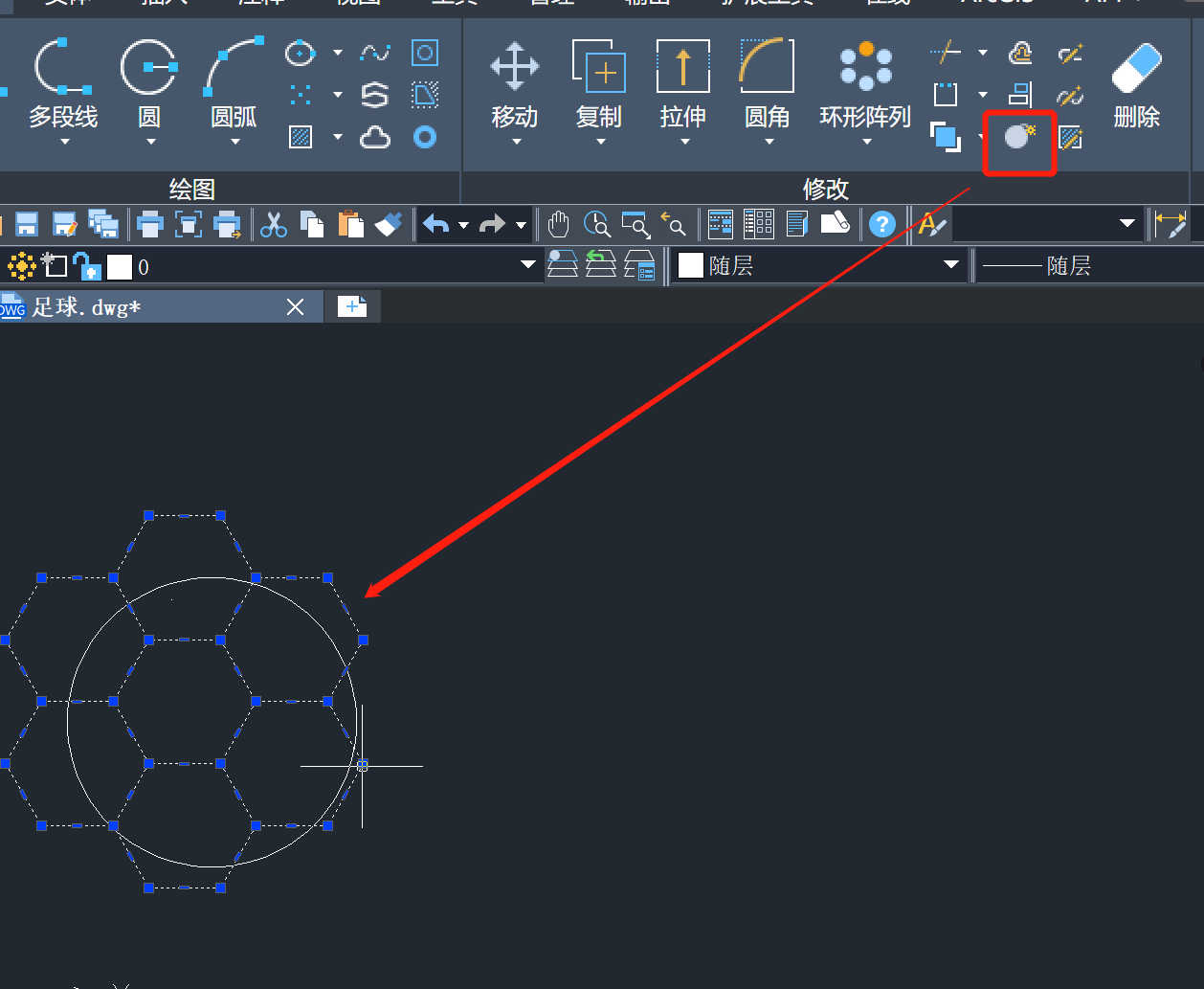Choose the hatch fill tool
This screenshot has height=989, width=1204.
coord(301,137)
